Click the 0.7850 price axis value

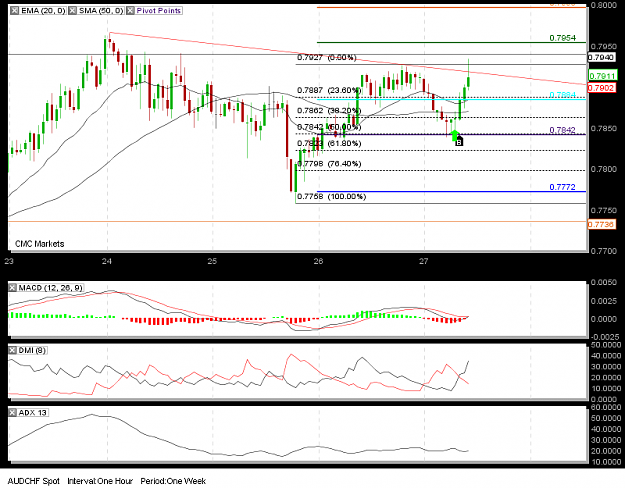(x=603, y=128)
